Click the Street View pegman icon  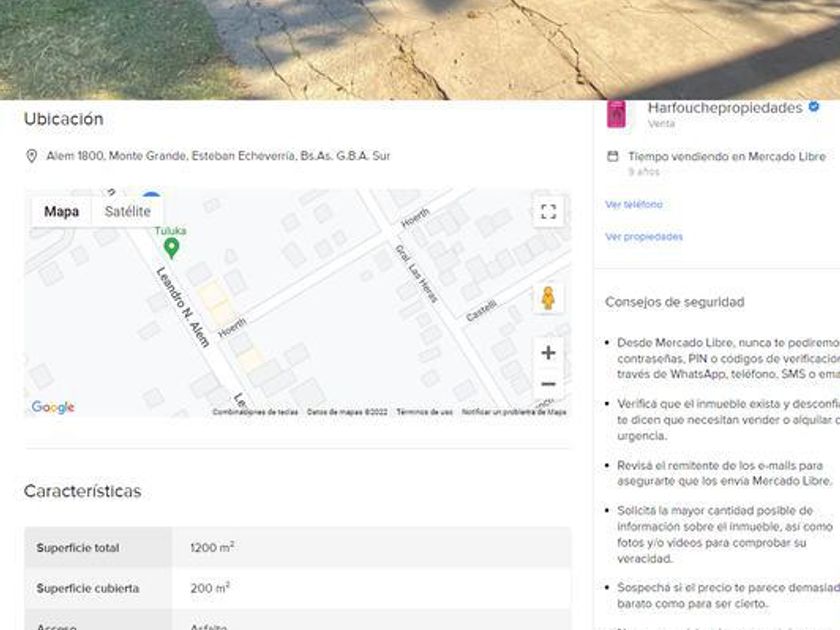pyautogui.click(x=547, y=298)
